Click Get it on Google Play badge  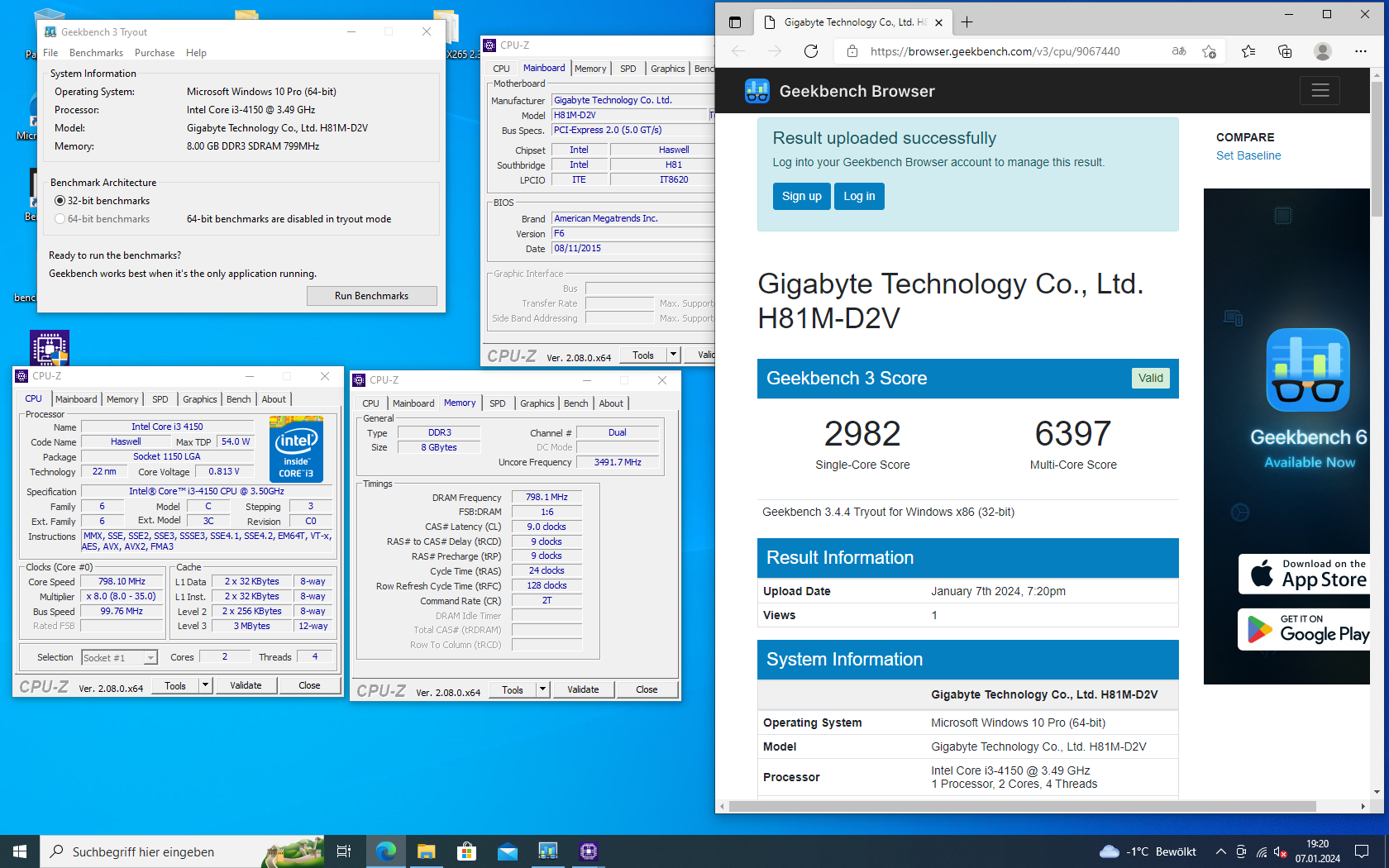[1304, 630]
